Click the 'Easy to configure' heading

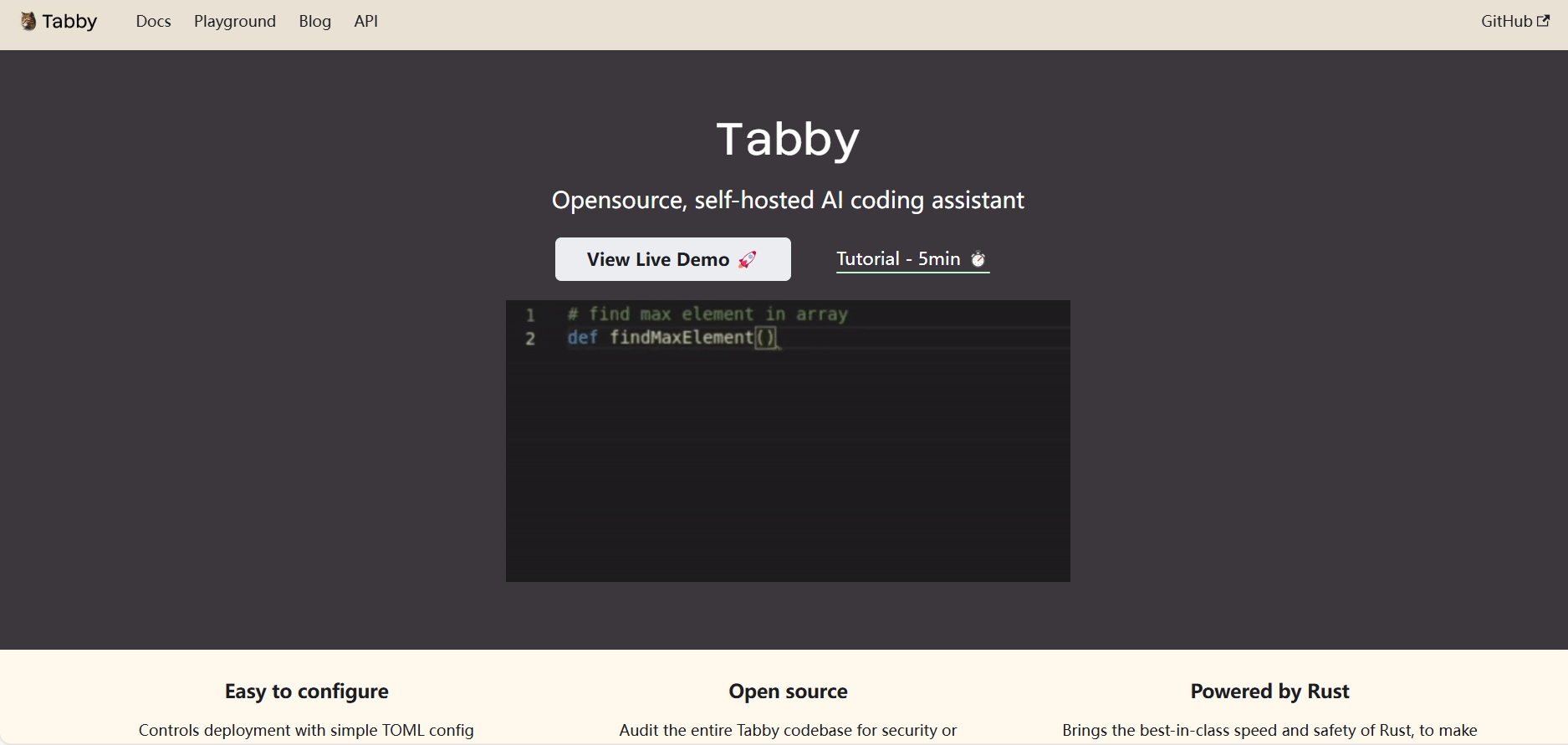tap(306, 691)
